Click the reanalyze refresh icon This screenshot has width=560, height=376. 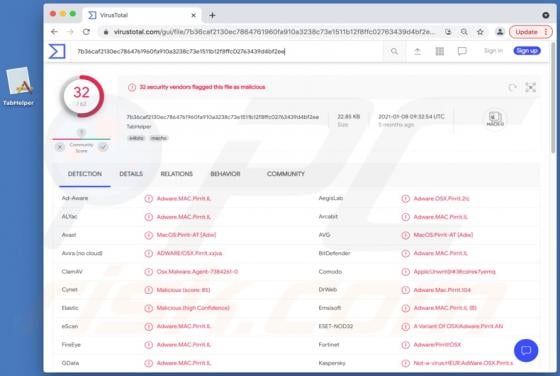pos(512,87)
